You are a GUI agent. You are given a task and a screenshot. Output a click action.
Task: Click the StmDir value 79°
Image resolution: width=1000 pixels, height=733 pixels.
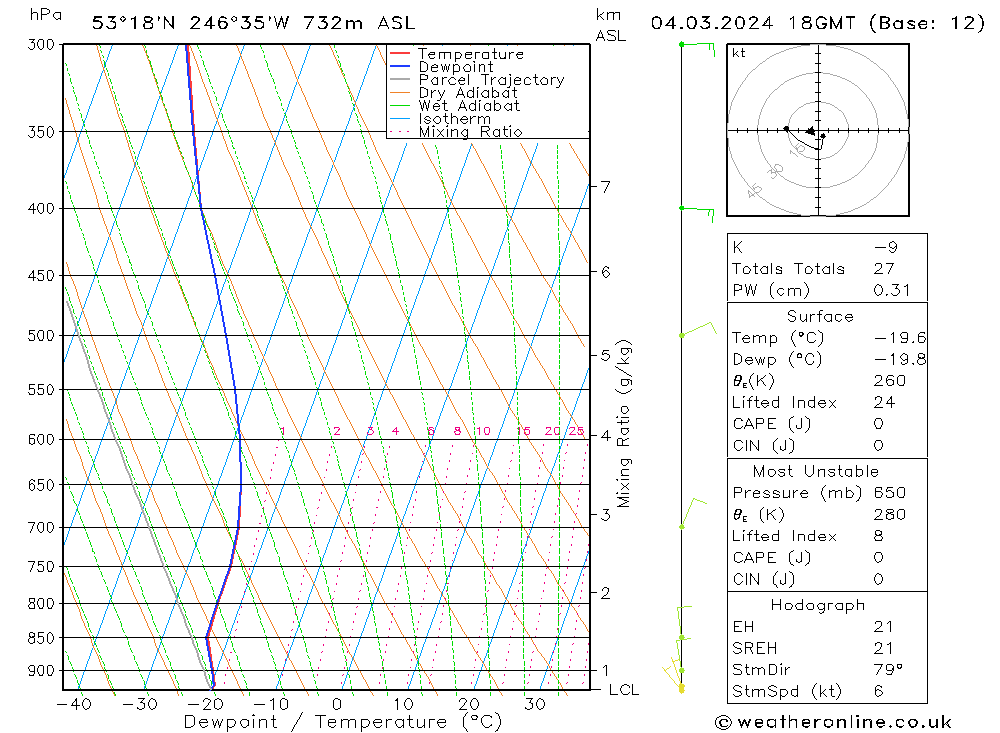(x=888, y=670)
